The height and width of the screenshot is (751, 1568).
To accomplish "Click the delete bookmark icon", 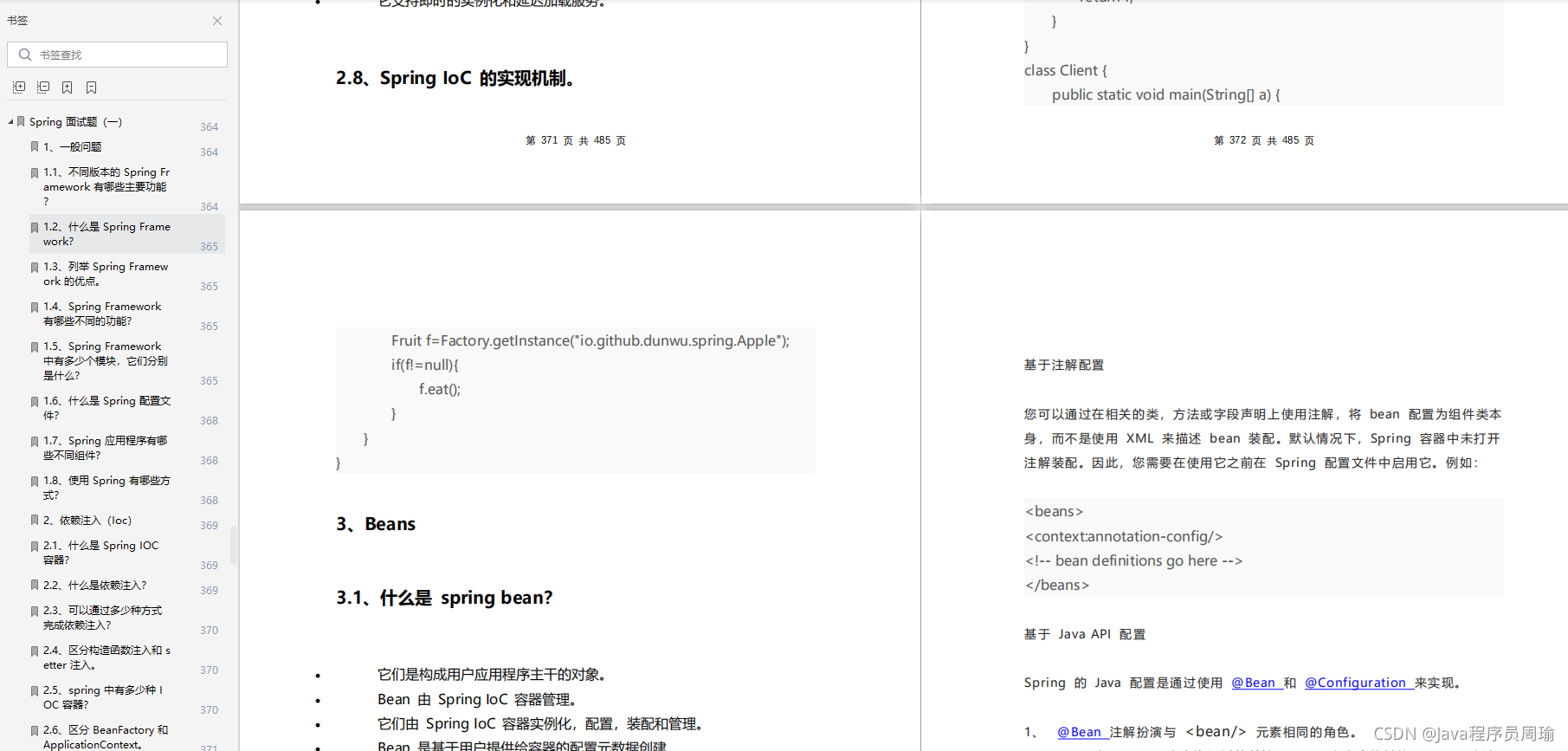I will point(92,87).
